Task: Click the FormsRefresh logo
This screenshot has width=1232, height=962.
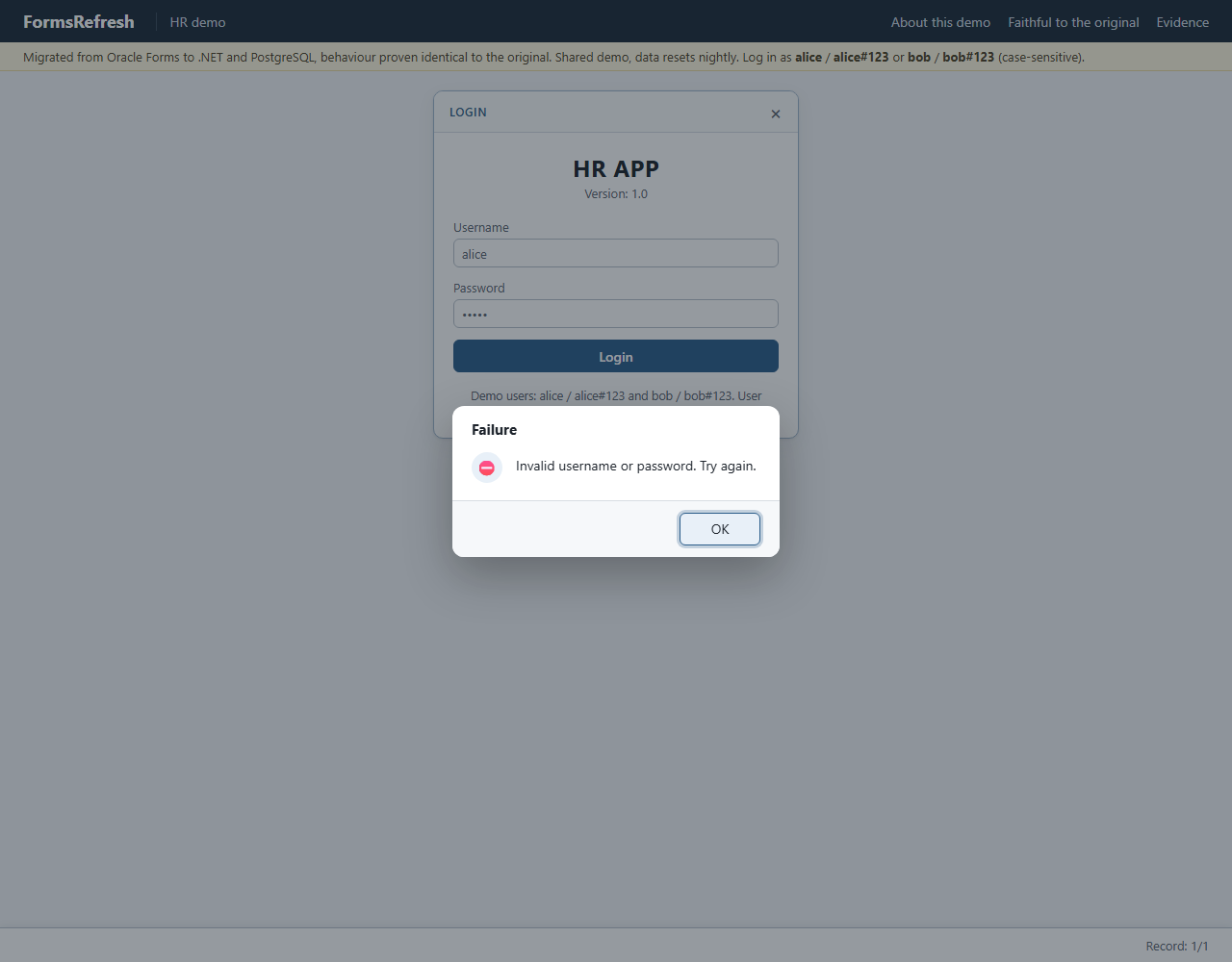Action: point(79,21)
